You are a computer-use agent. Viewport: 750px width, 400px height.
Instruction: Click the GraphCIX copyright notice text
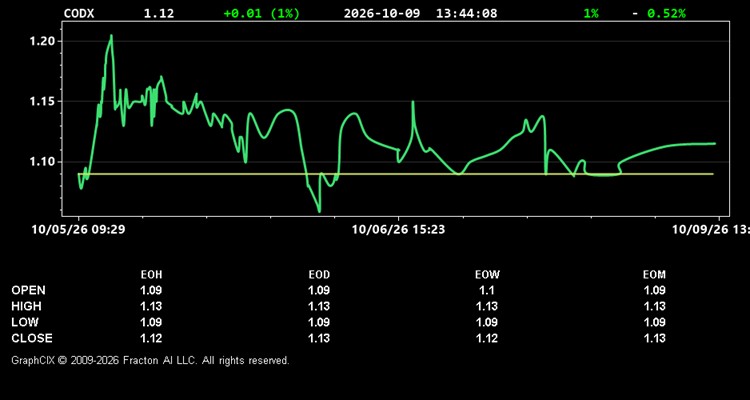point(150,360)
